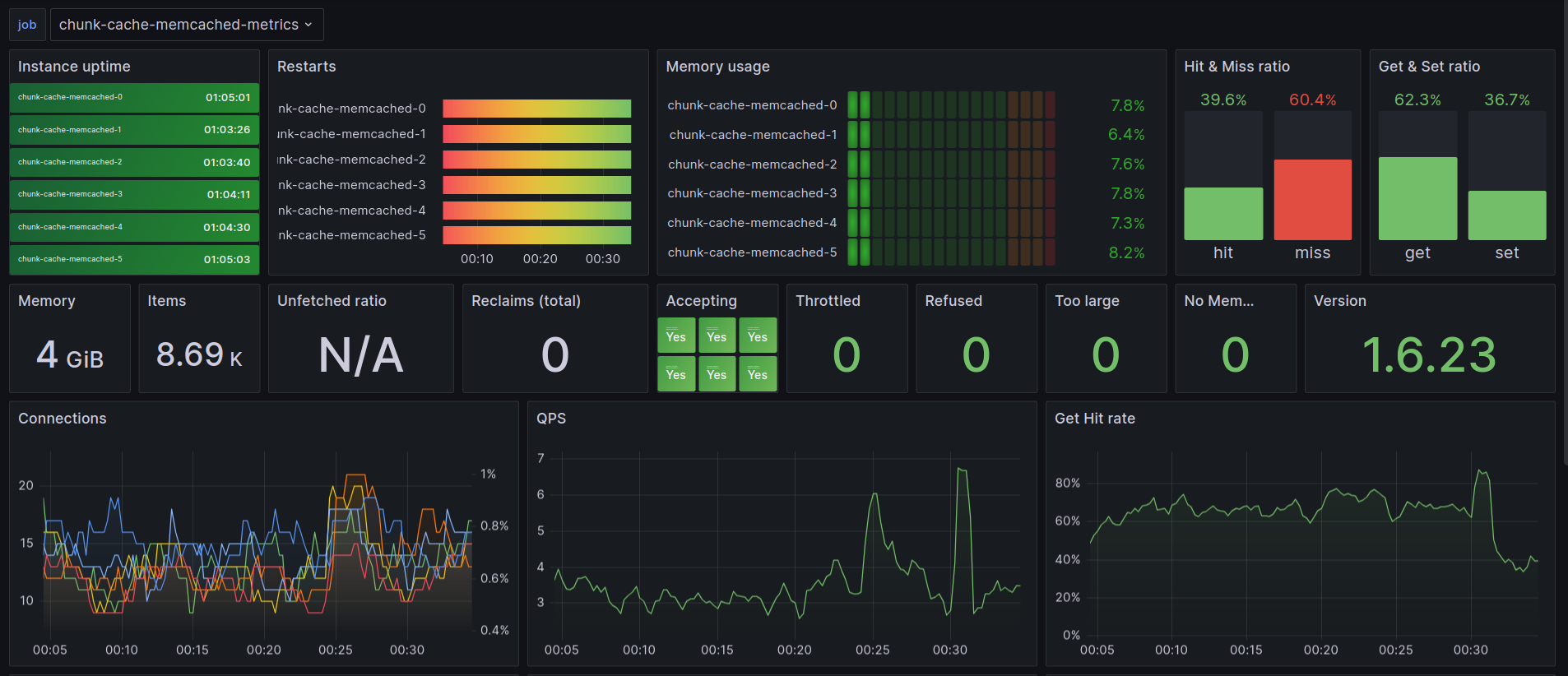
Task: Open the Accepting panel title
Action: point(701,301)
